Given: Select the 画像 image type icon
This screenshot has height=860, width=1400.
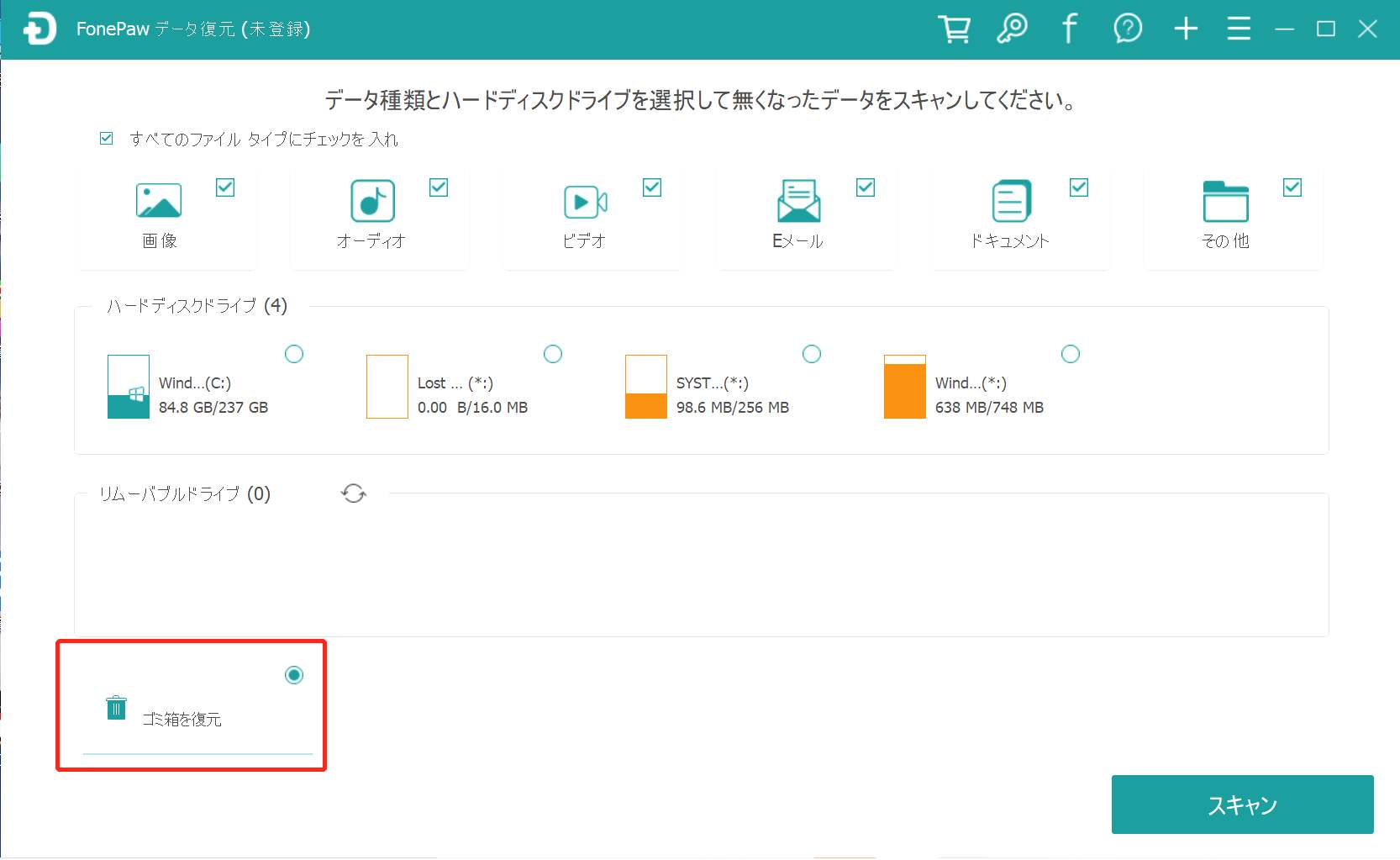Looking at the screenshot, I should (x=159, y=202).
